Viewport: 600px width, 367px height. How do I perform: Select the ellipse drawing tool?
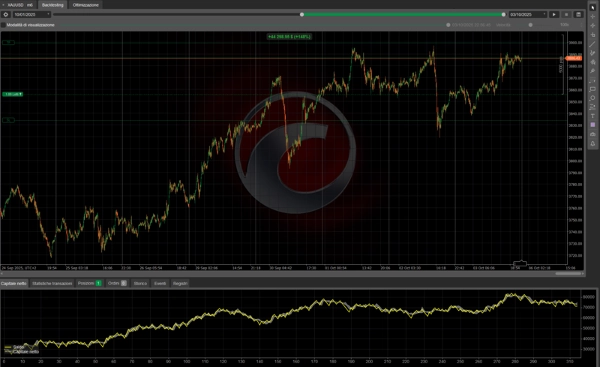point(592,98)
